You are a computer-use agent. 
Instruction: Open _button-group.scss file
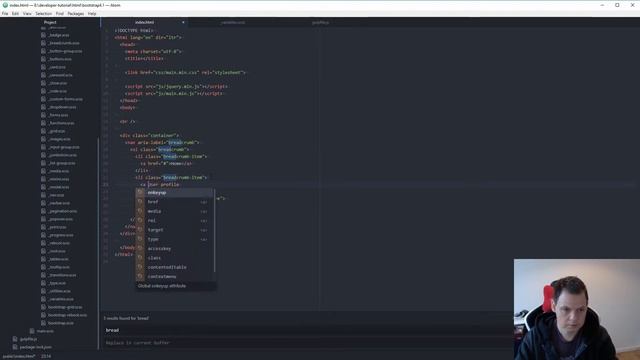(x=65, y=51)
